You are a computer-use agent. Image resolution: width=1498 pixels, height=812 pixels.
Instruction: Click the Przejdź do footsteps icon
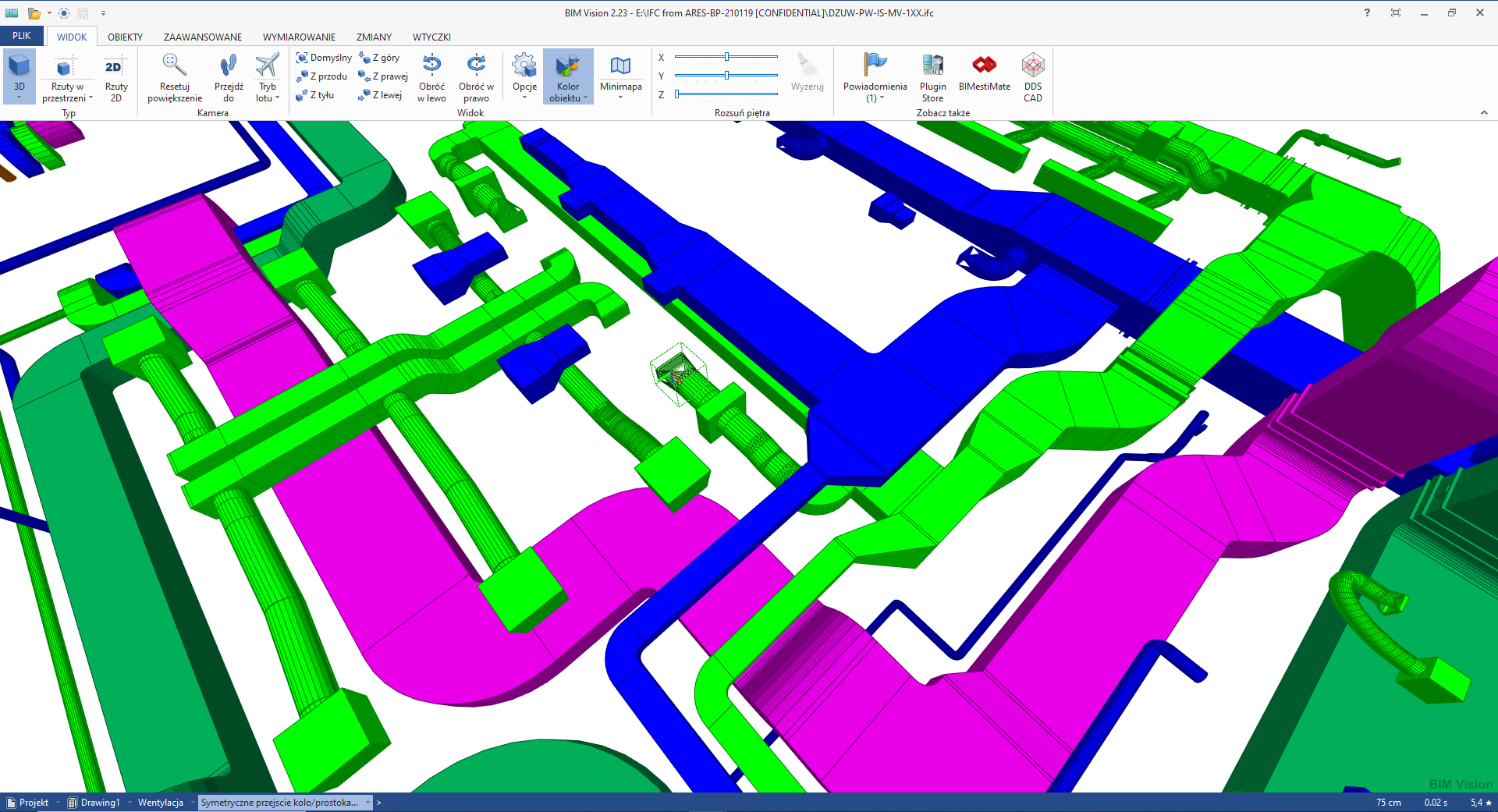tap(229, 66)
